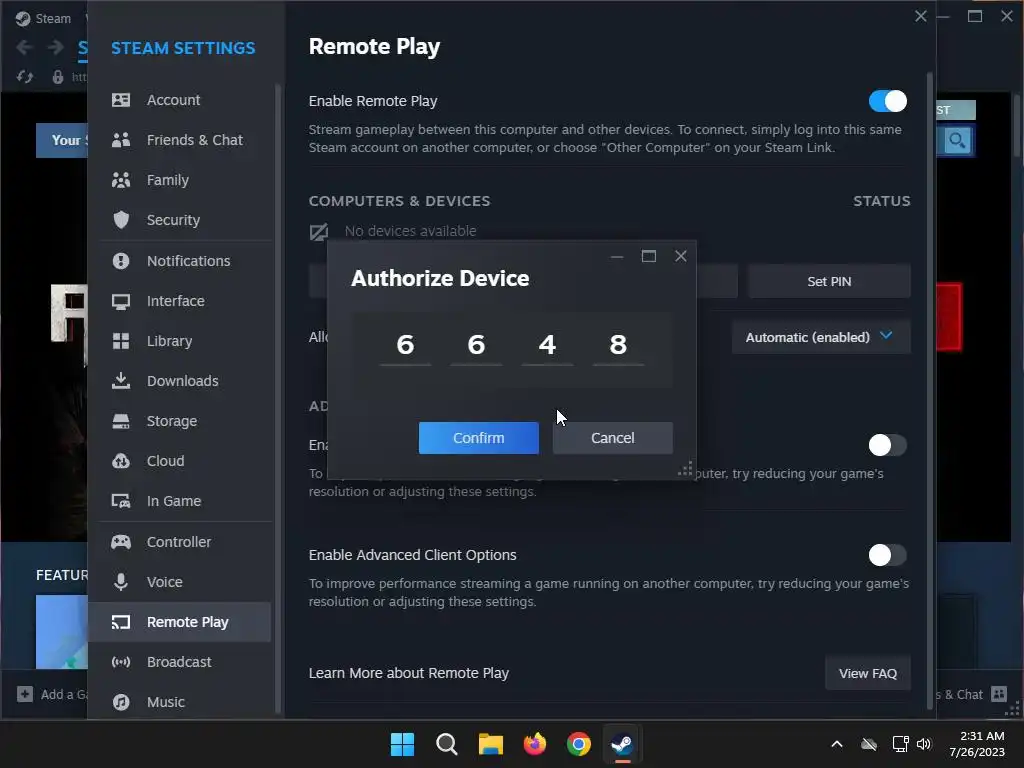Screen dimensions: 1024x768
Task: Open Broadcast settings section
Action: [180, 662]
